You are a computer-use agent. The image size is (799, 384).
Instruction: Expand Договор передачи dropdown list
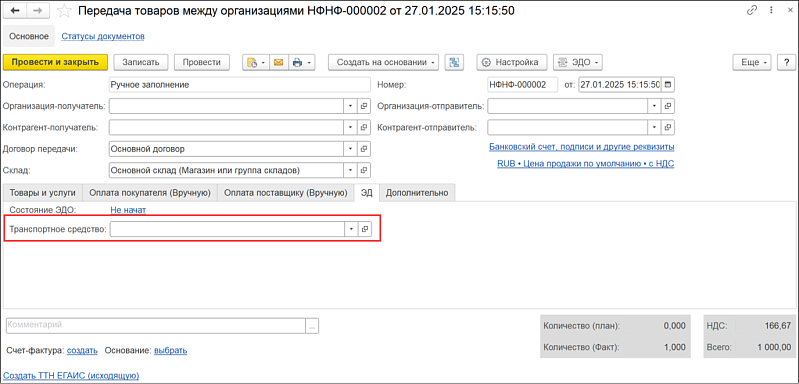(x=351, y=149)
